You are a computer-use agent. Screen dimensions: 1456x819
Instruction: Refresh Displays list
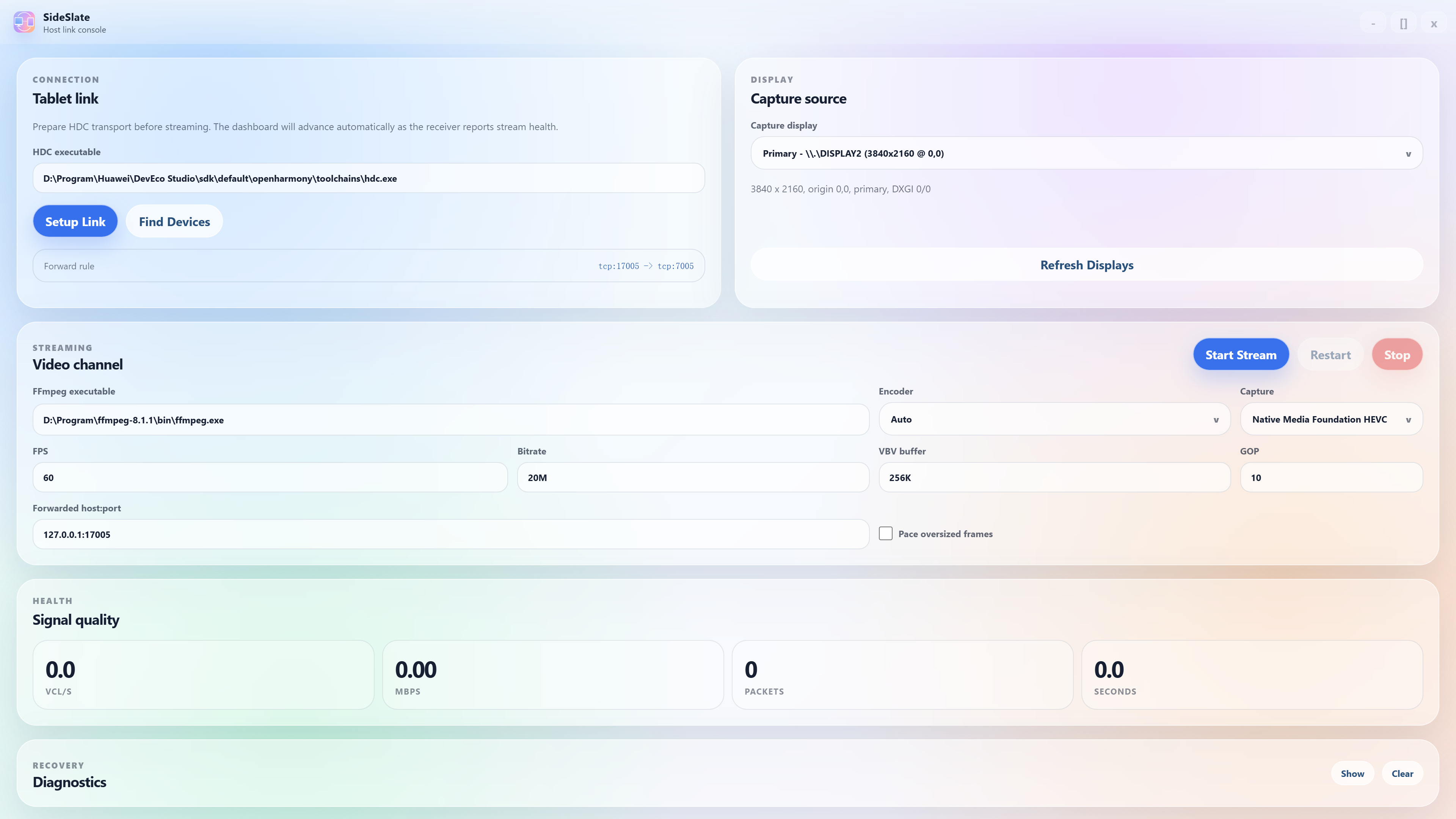[x=1086, y=265]
